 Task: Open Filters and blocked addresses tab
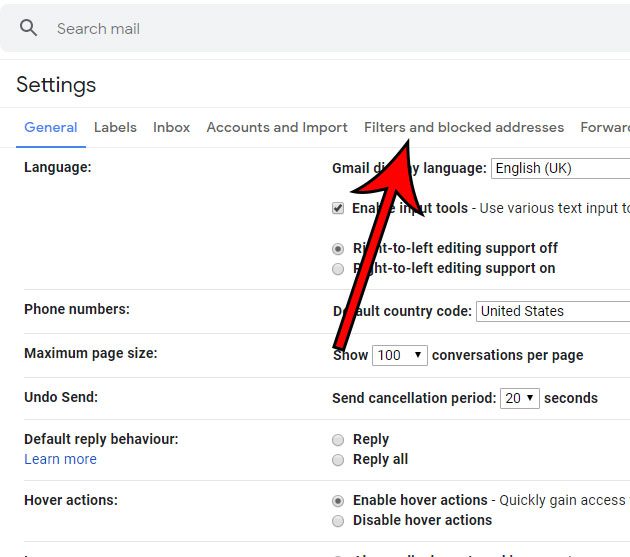[464, 127]
